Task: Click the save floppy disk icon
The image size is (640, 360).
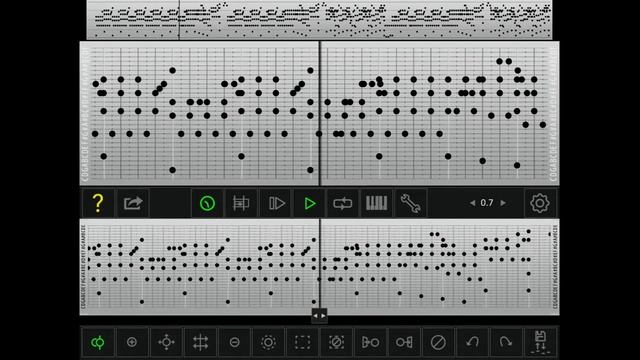Action: tap(540, 342)
